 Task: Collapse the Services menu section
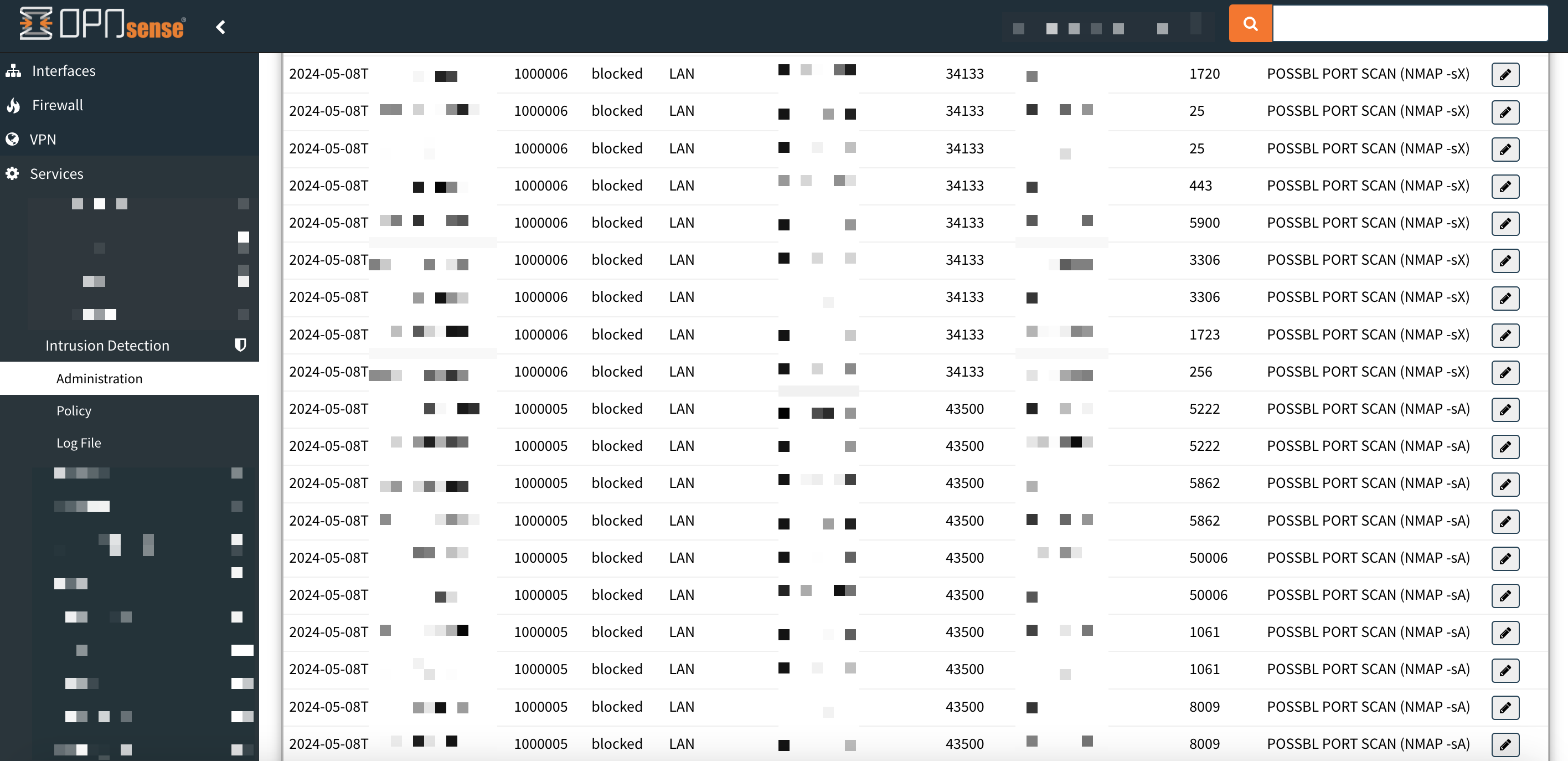(56, 174)
